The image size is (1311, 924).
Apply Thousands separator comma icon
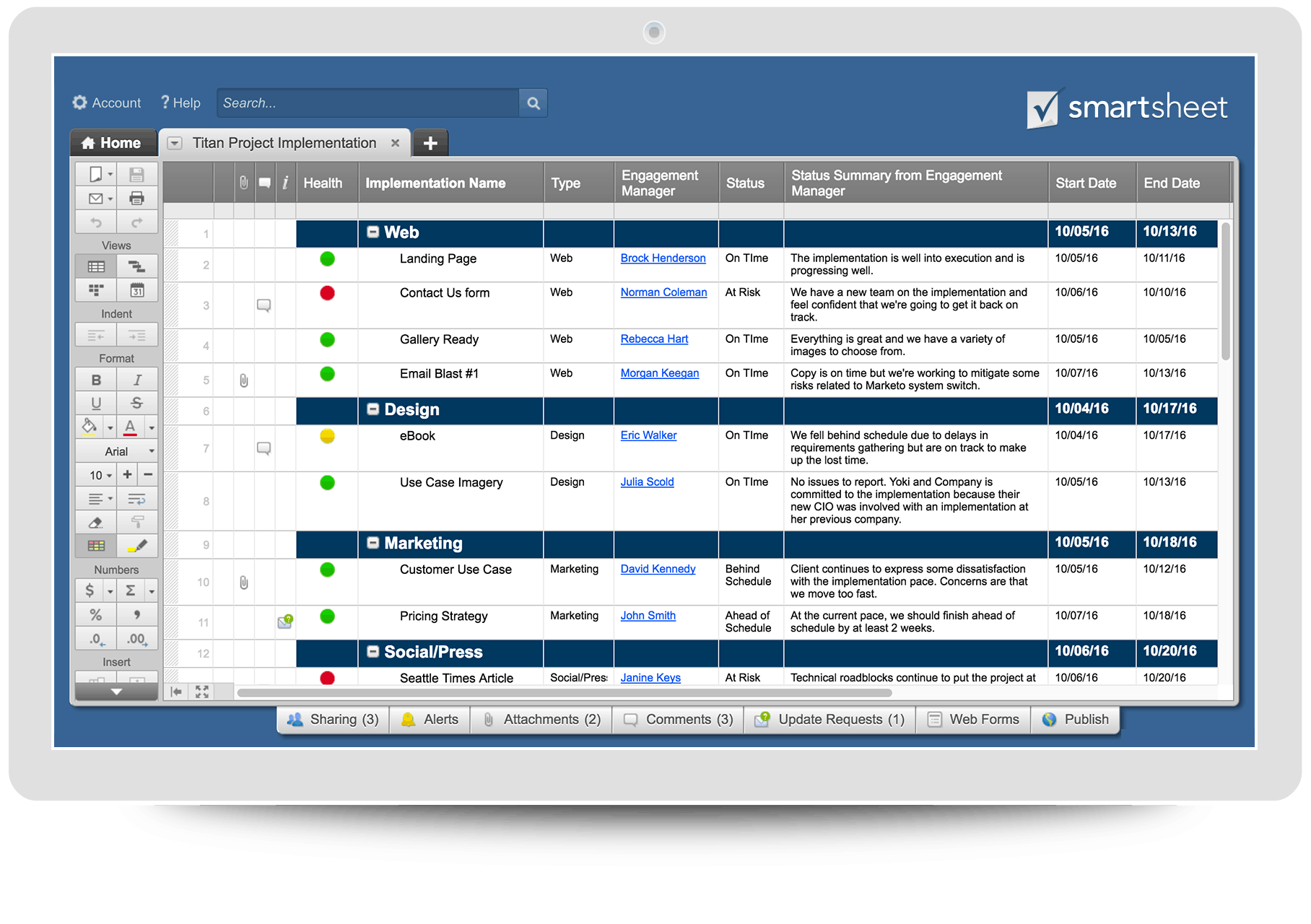[x=136, y=614]
